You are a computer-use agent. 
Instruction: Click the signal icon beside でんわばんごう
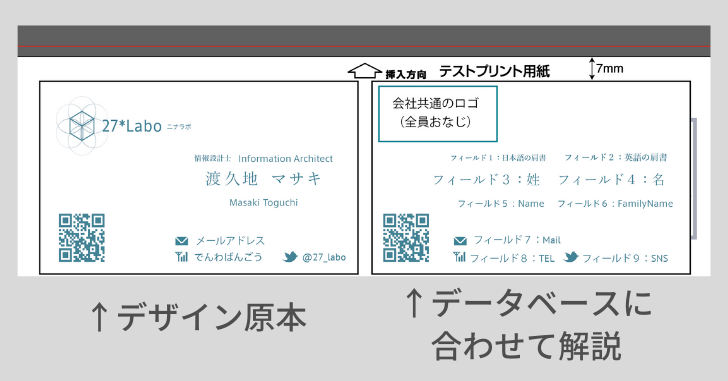[182, 257]
